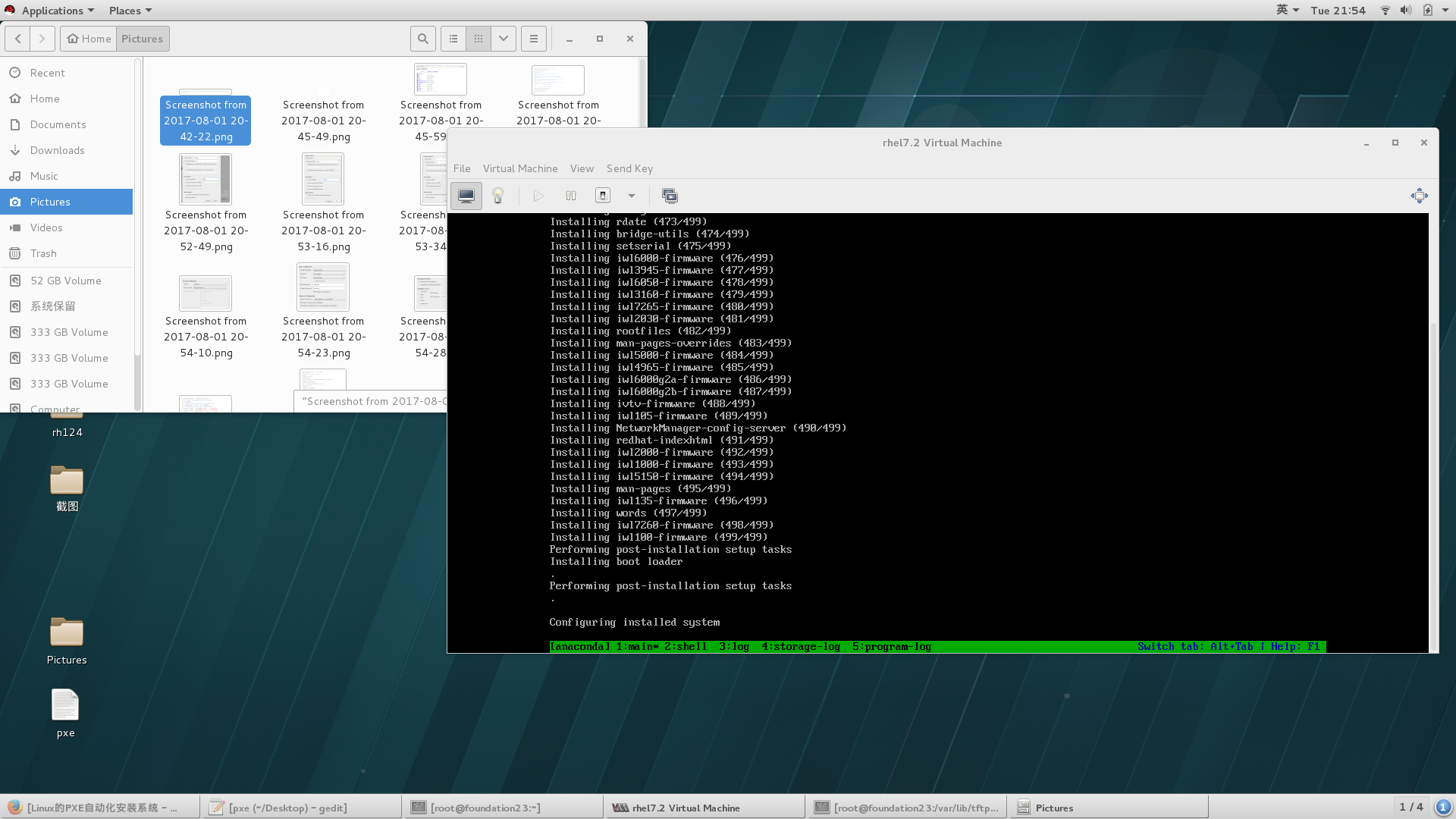The image size is (1456, 819).
Task: Switch to Pictures taskbar item
Action: pyautogui.click(x=1109, y=808)
